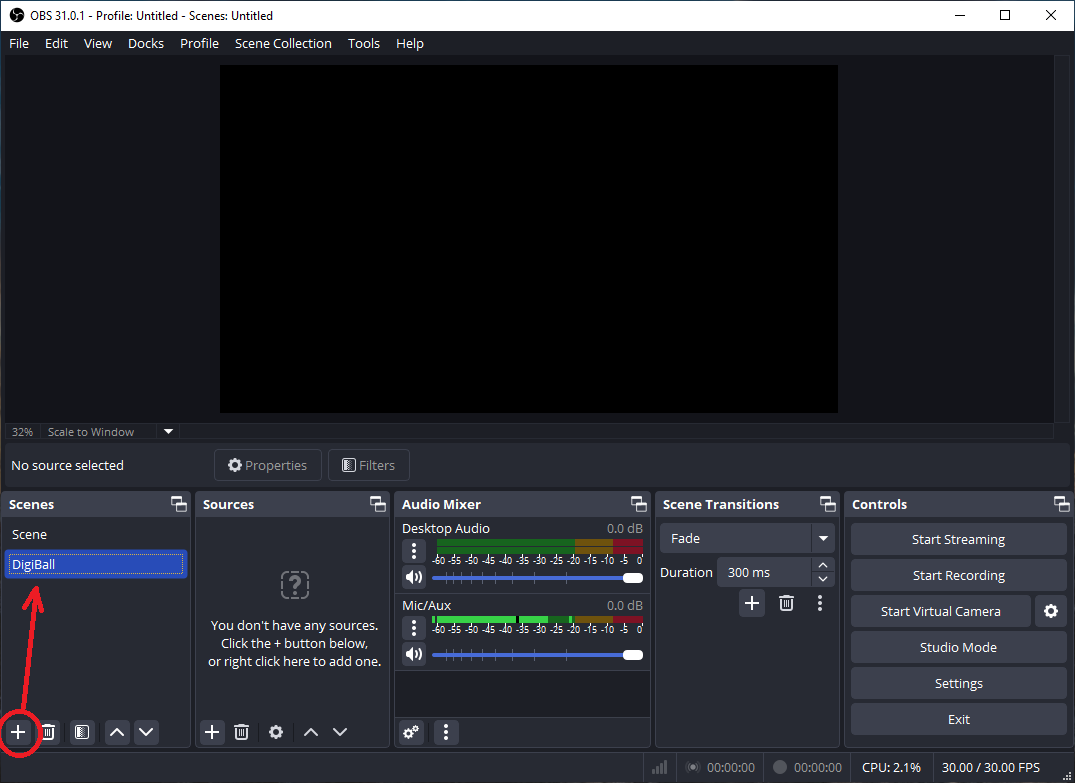Delete transition using trash icon
1075x783 pixels.
click(x=787, y=603)
